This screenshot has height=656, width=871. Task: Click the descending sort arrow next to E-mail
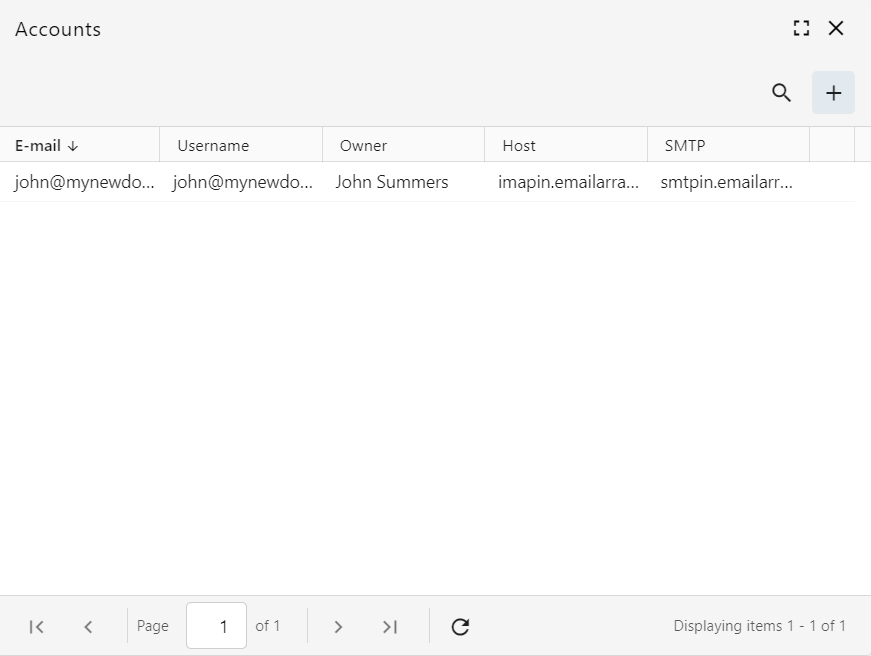(72, 145)
